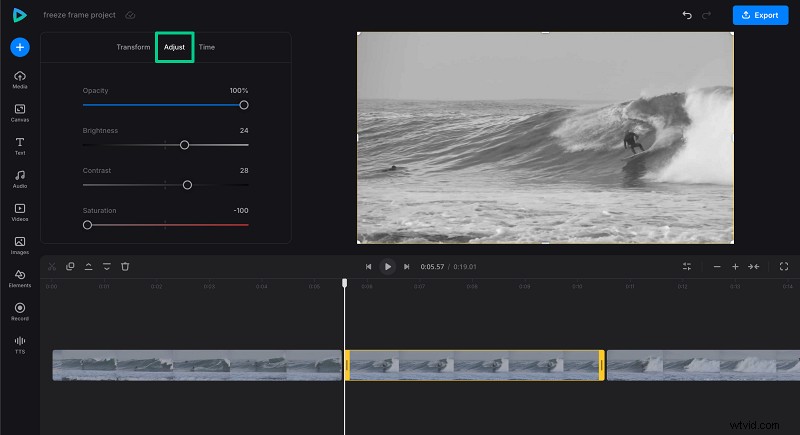Open the Audio library
Screen dimensions: 800x435
click(x=20, y=178)
